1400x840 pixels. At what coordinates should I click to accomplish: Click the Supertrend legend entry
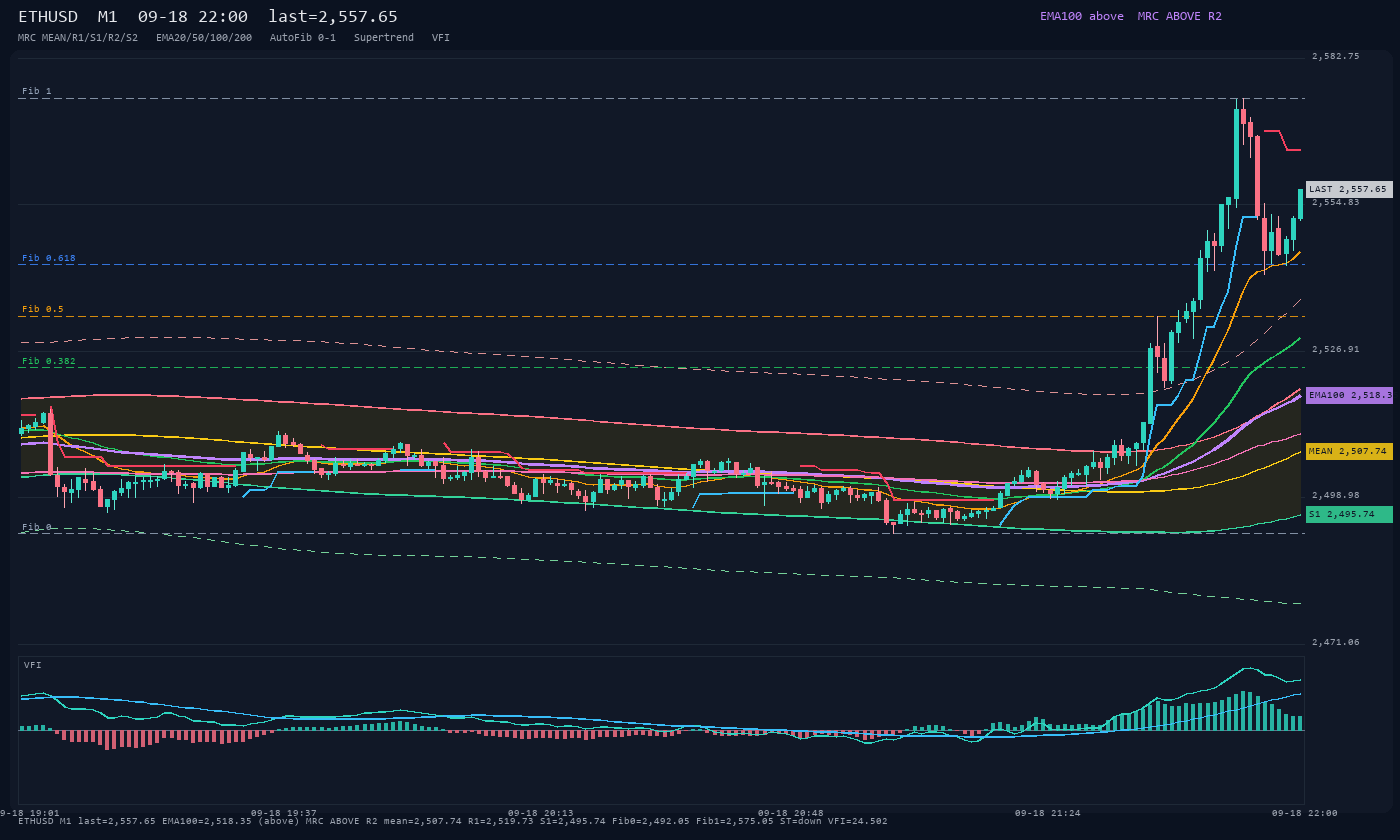[384, 37]
